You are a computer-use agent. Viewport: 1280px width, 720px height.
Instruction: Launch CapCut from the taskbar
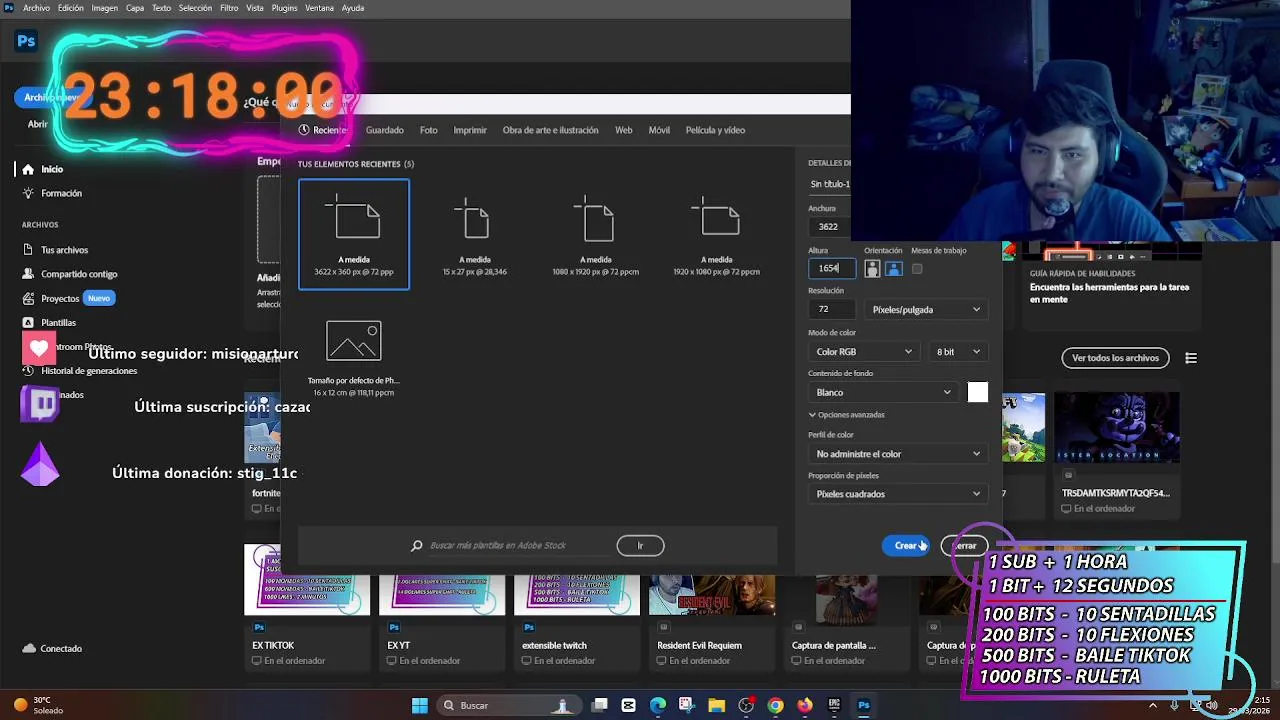pos(628,705)
